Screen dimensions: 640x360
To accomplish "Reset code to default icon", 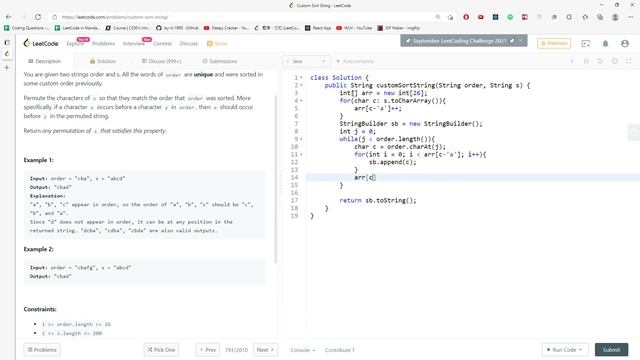I will [600, 61].
